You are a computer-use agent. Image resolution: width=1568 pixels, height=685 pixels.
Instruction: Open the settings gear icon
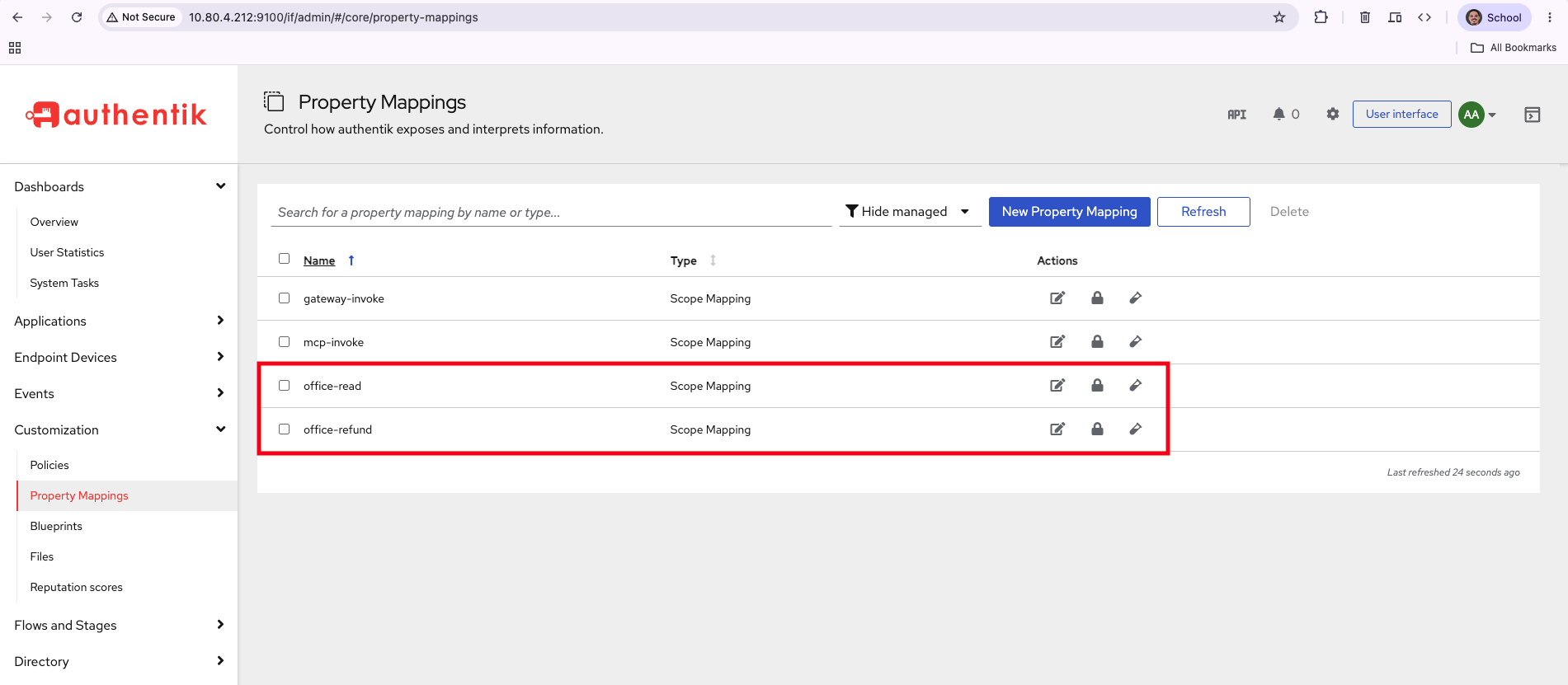tap(1333, 114)
